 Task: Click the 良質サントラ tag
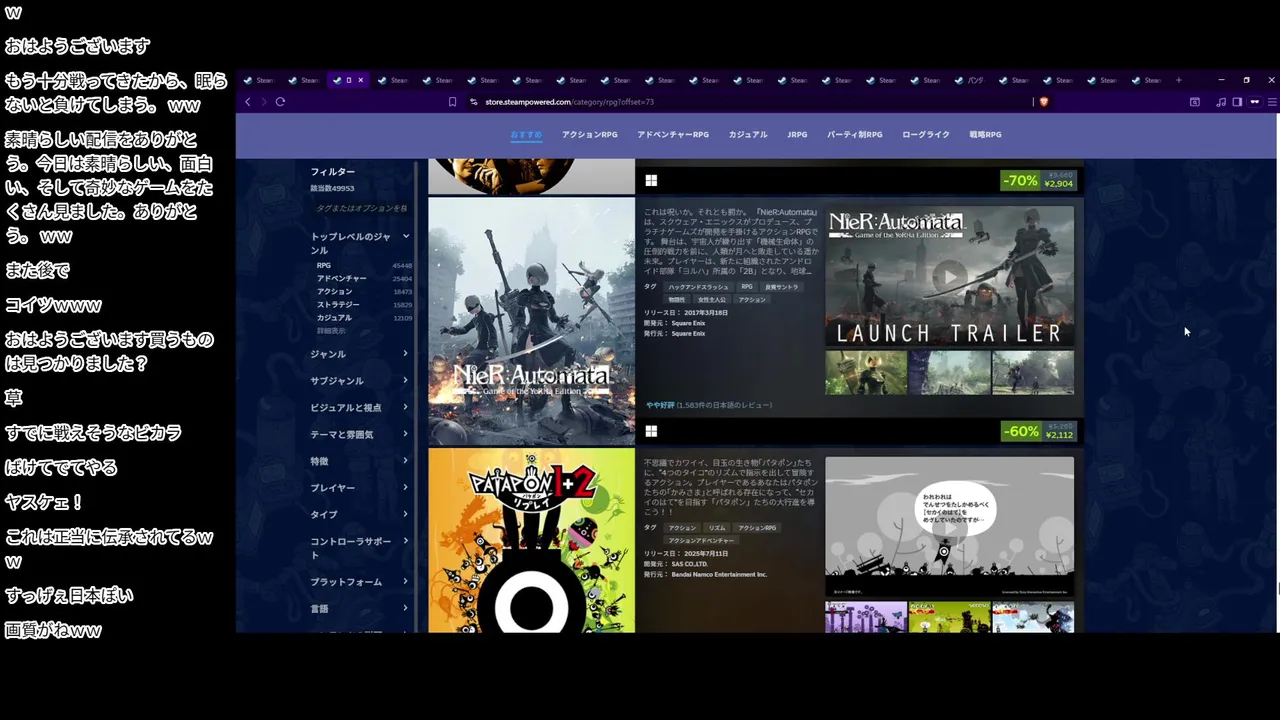point(782,287)
